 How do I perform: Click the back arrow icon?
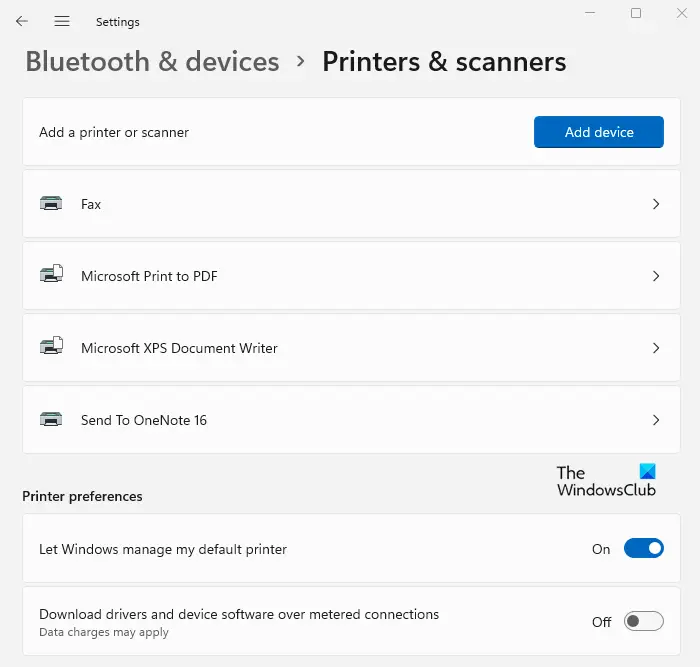[22, 21]
